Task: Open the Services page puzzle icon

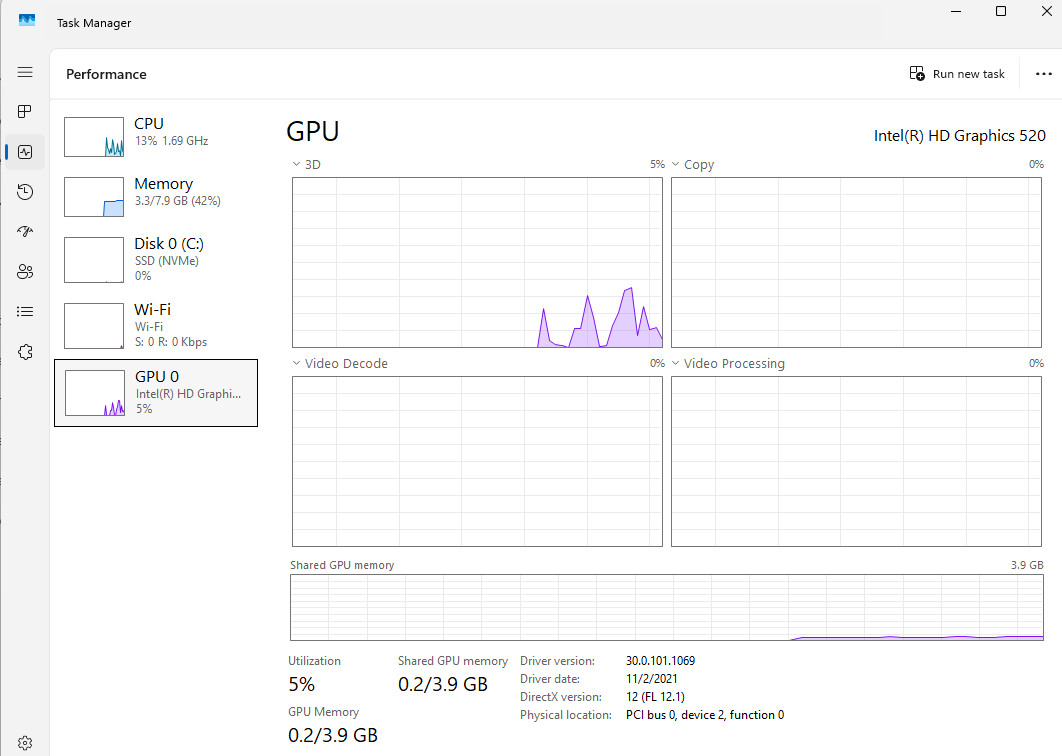Action: coord(25,352)
